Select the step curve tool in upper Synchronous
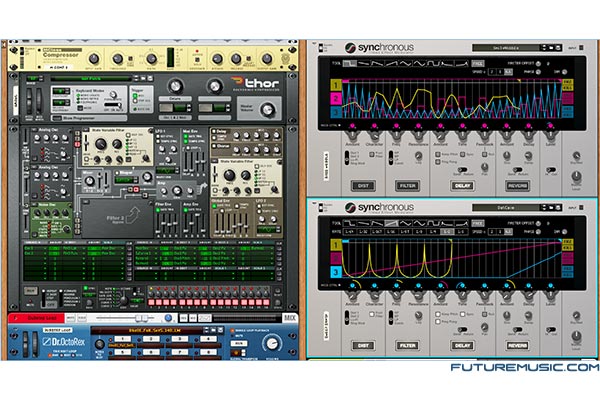 coord(349,63)
